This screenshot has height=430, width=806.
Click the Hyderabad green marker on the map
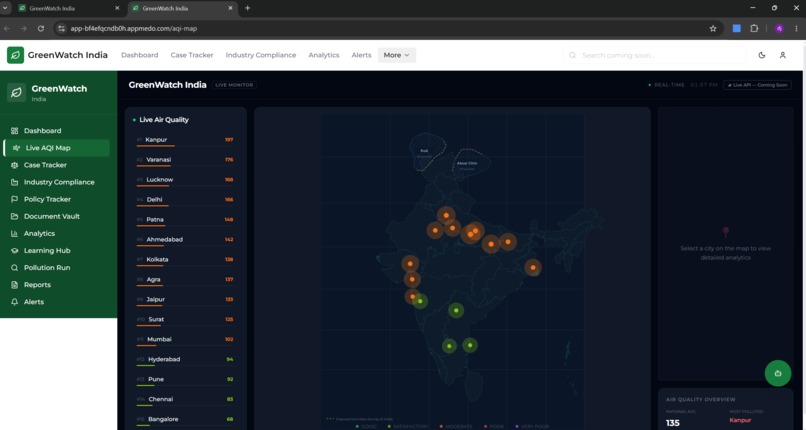click(x=456, y=310)
